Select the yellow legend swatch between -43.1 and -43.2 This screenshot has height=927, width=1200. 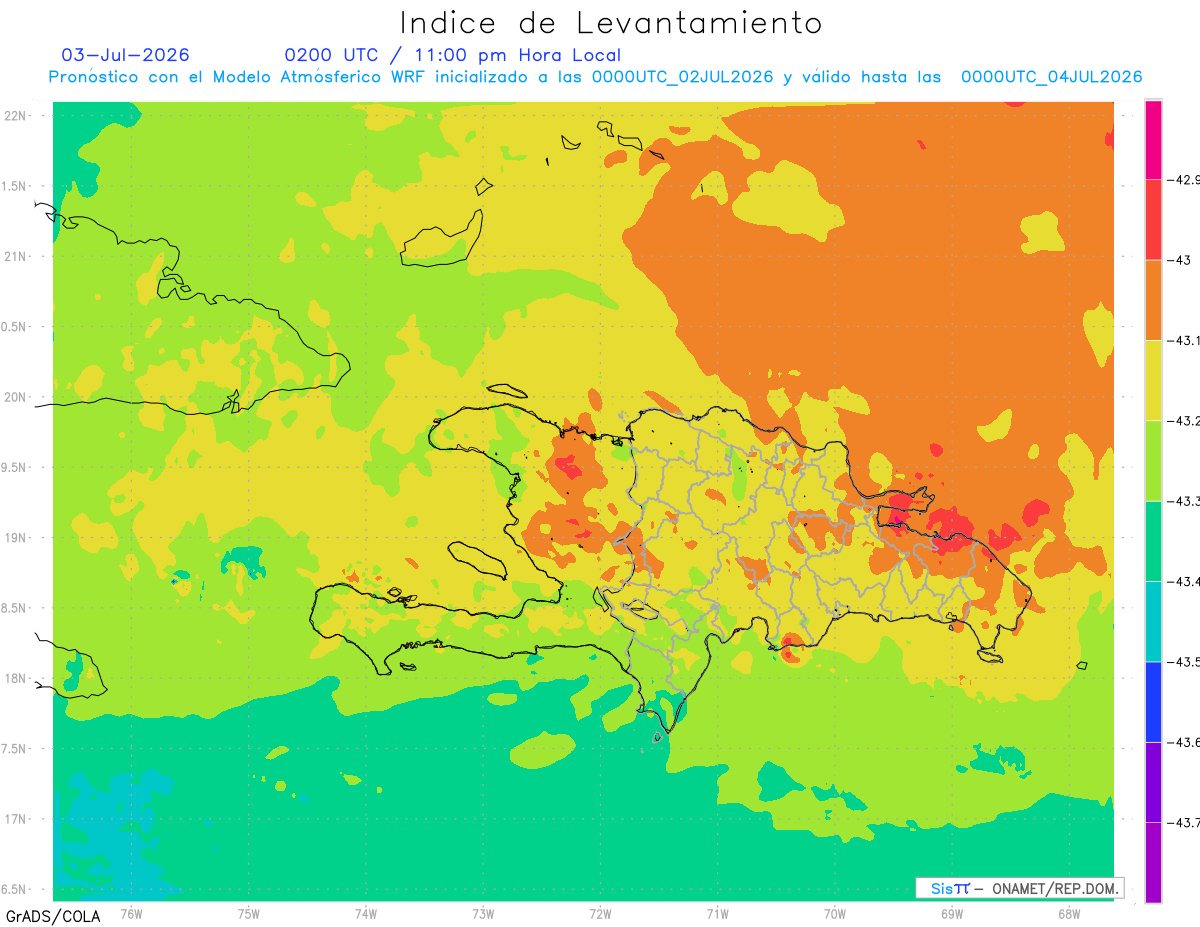[x=1153, y=381]
